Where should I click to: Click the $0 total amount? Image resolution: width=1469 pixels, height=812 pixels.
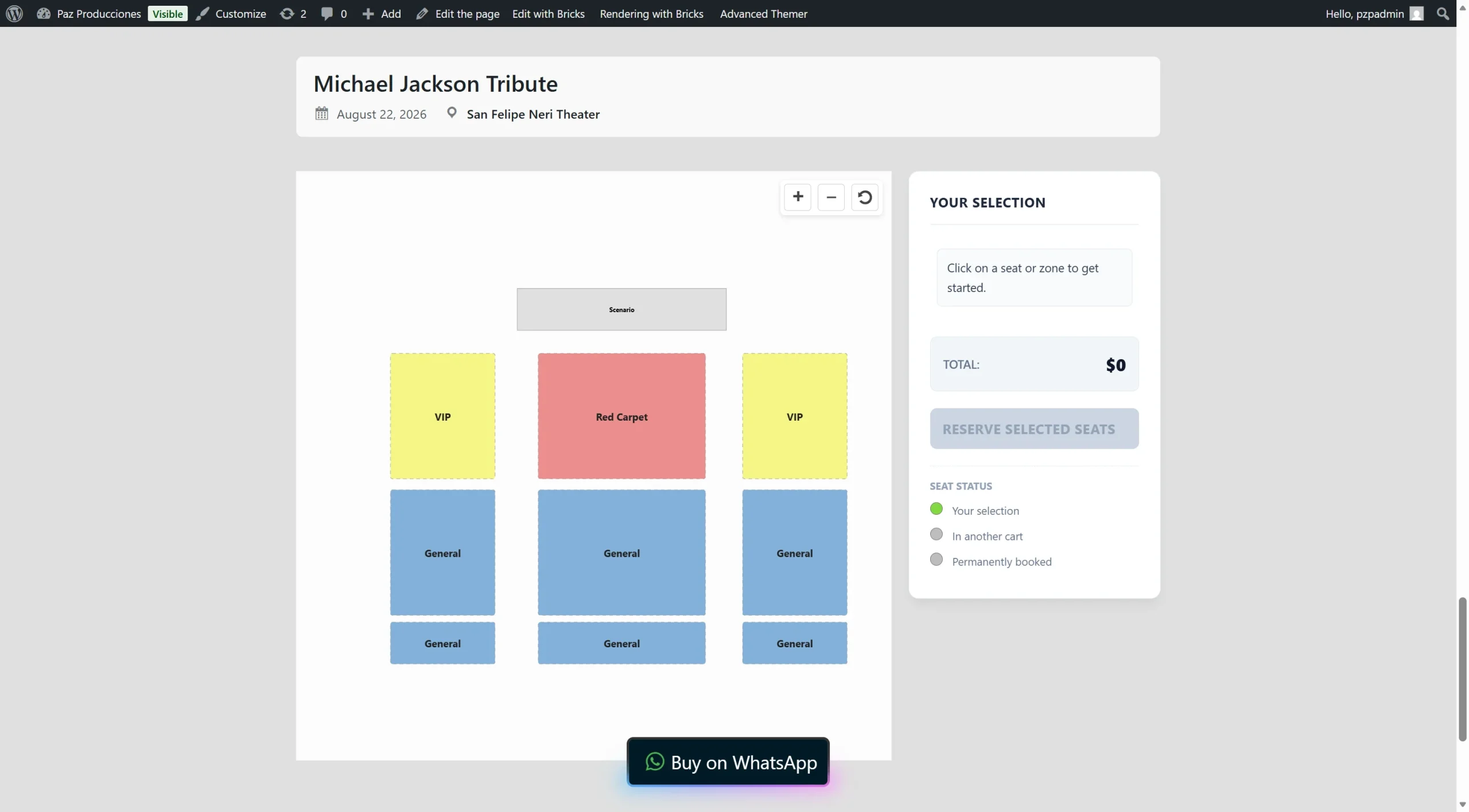tap(1116, 364)
